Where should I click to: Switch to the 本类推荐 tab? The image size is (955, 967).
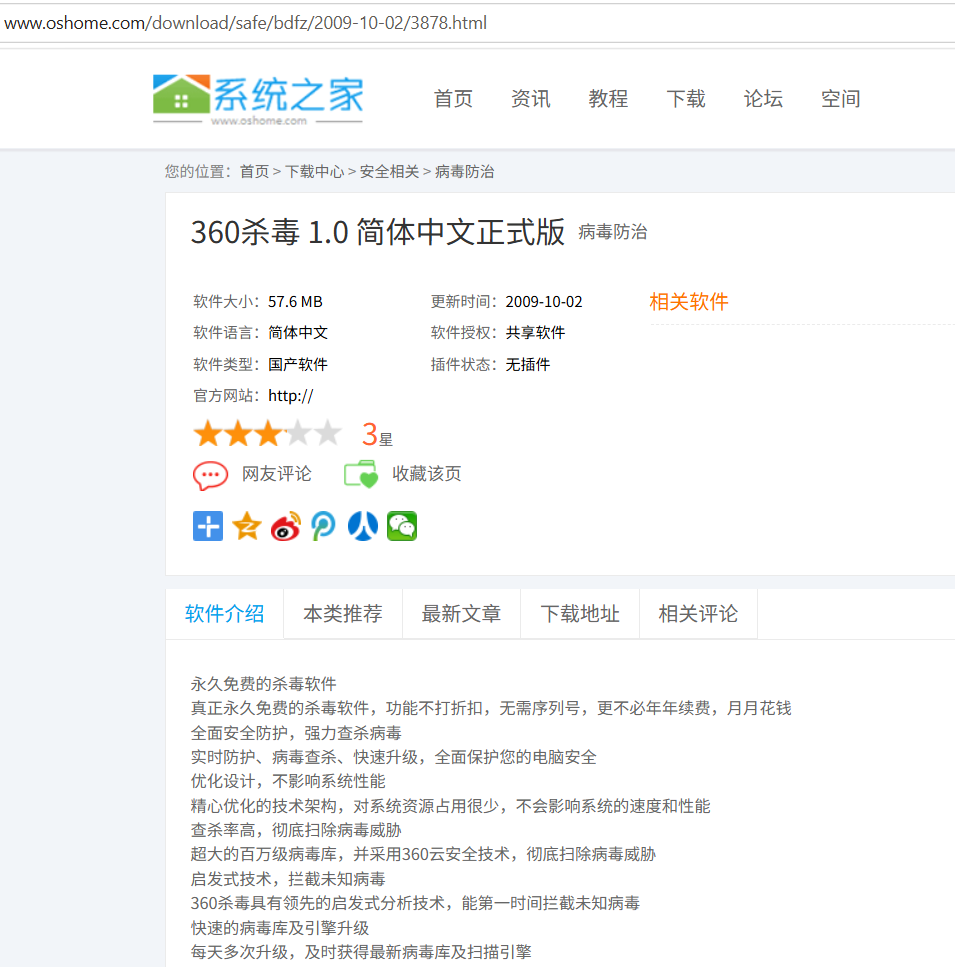point(343,614)
